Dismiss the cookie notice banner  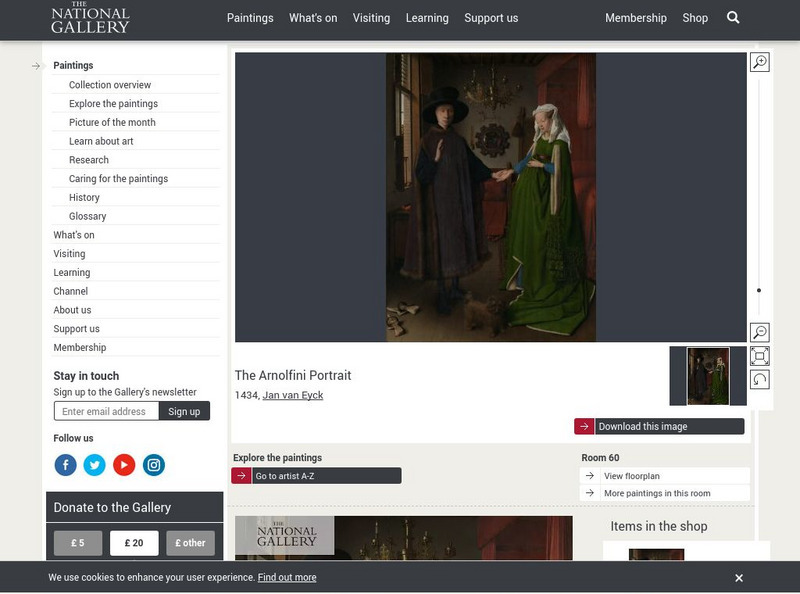coord(739,578)
